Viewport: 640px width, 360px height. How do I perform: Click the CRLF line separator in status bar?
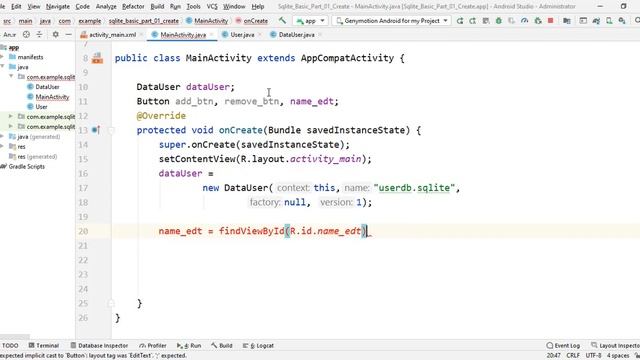tap(573, 356)
